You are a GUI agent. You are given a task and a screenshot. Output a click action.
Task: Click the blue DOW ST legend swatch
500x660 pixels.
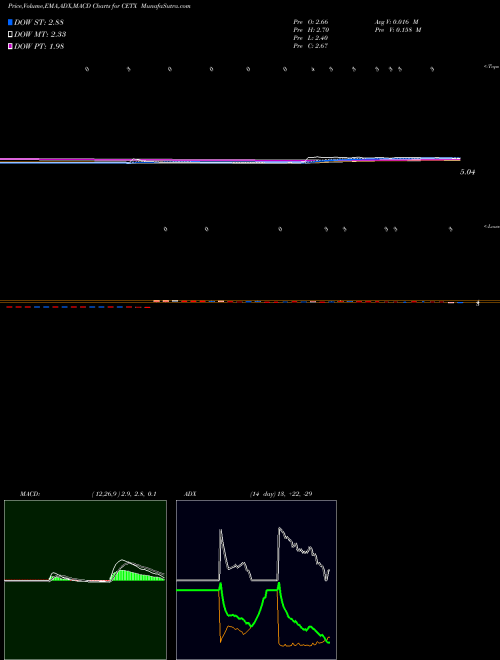(10, 22)
